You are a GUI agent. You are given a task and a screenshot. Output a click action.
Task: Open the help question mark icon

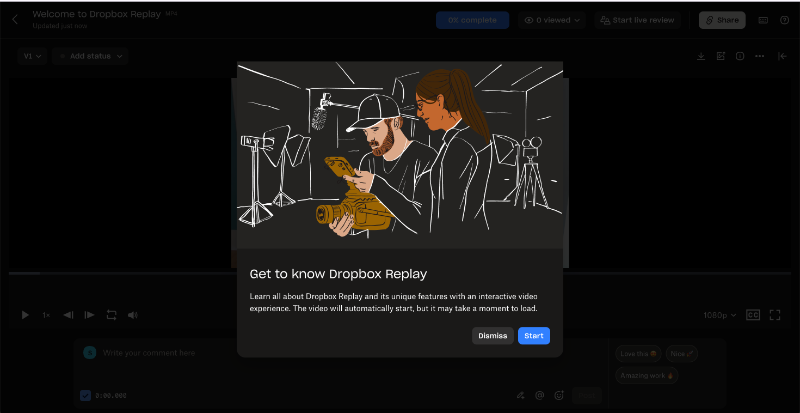click(x=785, y=20)
